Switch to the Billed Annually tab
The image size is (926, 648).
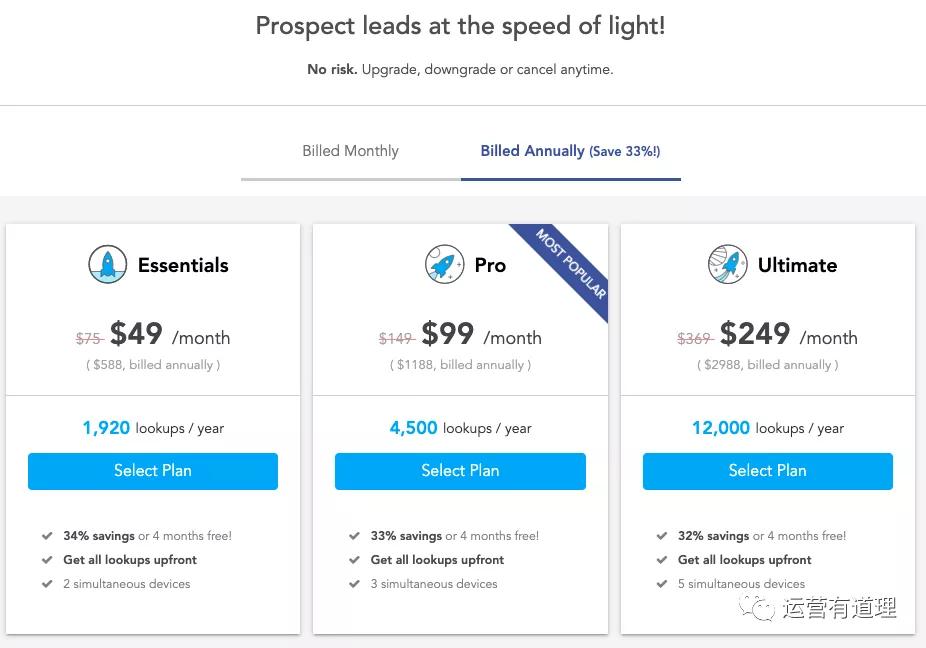pos(570,151)
